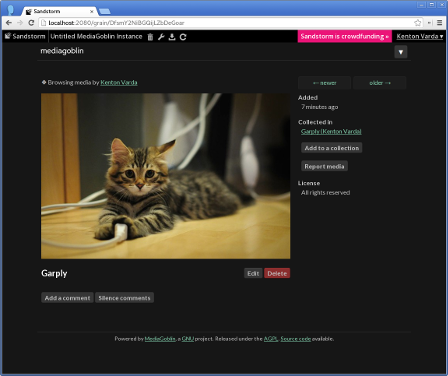Click Add to a collection button
This screenshot has width=448, height=376.
click(x=332, y=148)
